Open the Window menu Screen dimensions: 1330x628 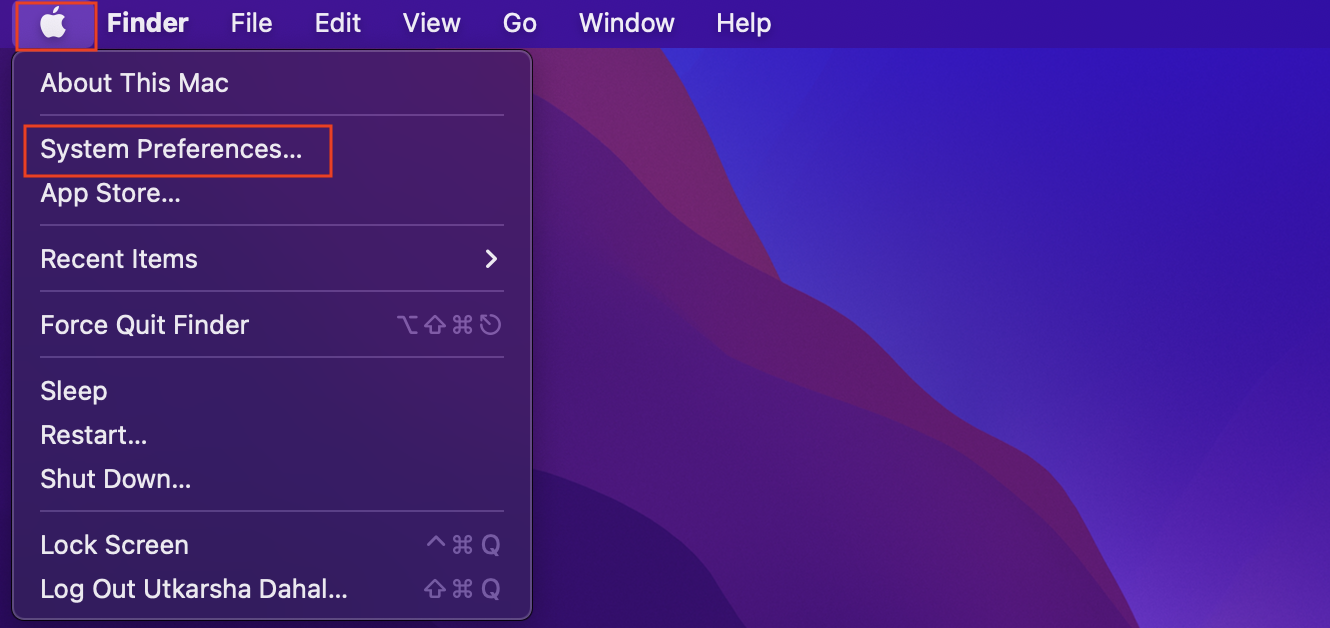(626, 22)
